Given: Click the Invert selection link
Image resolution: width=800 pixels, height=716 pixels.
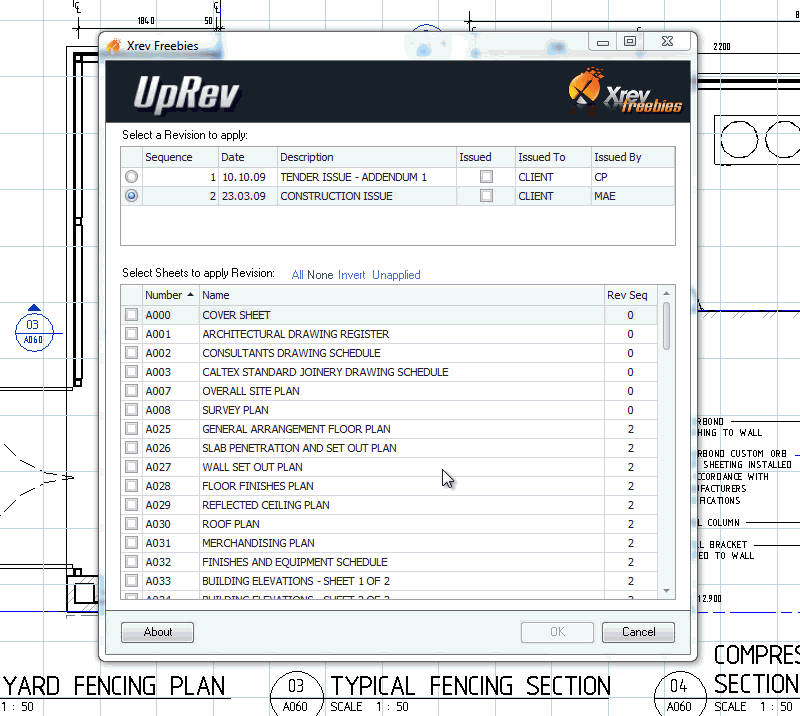Looking at the screenshot, I should 351,275.
